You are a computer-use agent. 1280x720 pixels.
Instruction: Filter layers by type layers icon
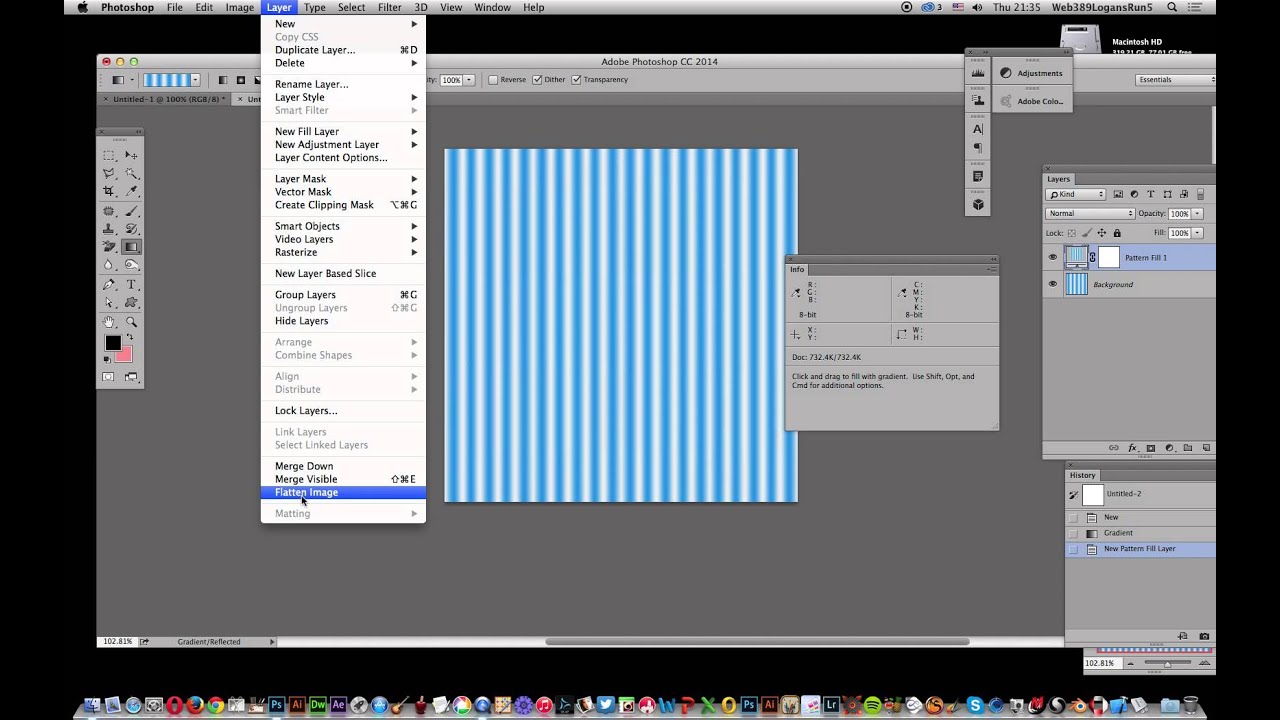pyautogui.click(x=1151, y=194)
